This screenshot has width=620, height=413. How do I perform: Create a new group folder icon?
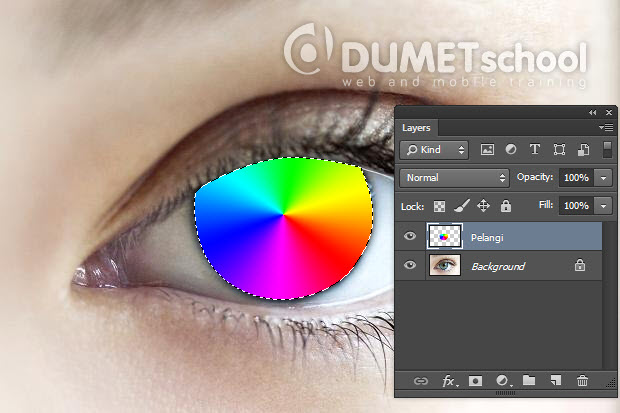(x=529, y=381)
